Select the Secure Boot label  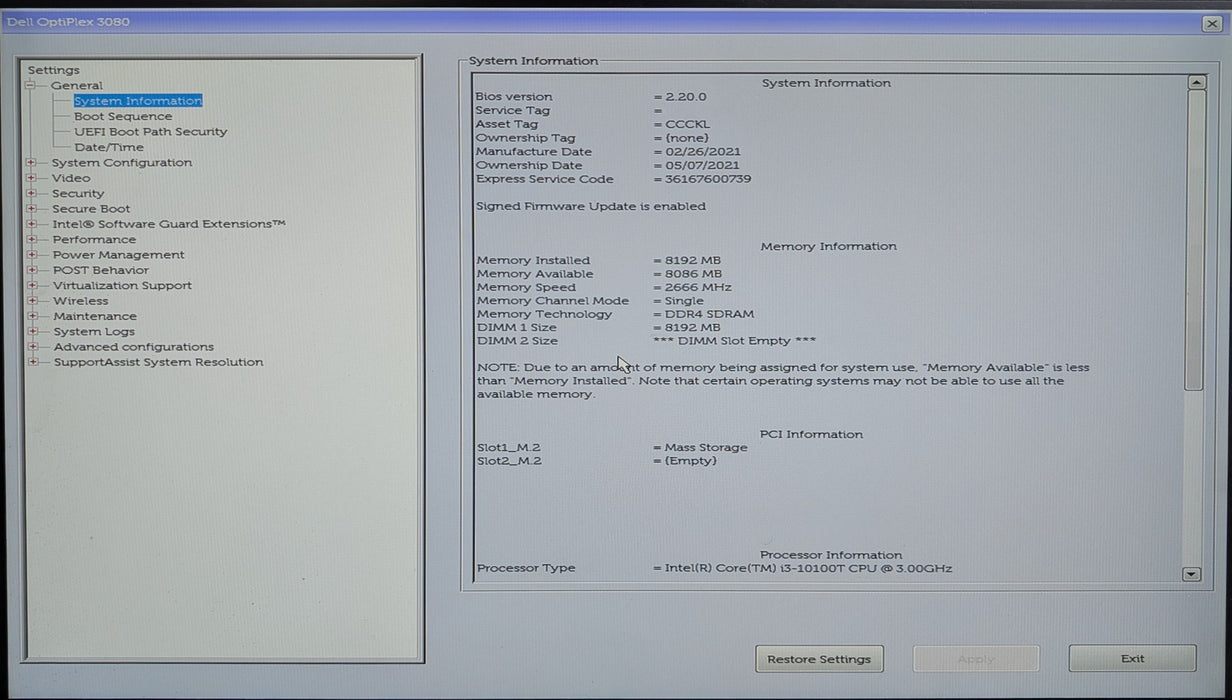[x=91, y=209]
